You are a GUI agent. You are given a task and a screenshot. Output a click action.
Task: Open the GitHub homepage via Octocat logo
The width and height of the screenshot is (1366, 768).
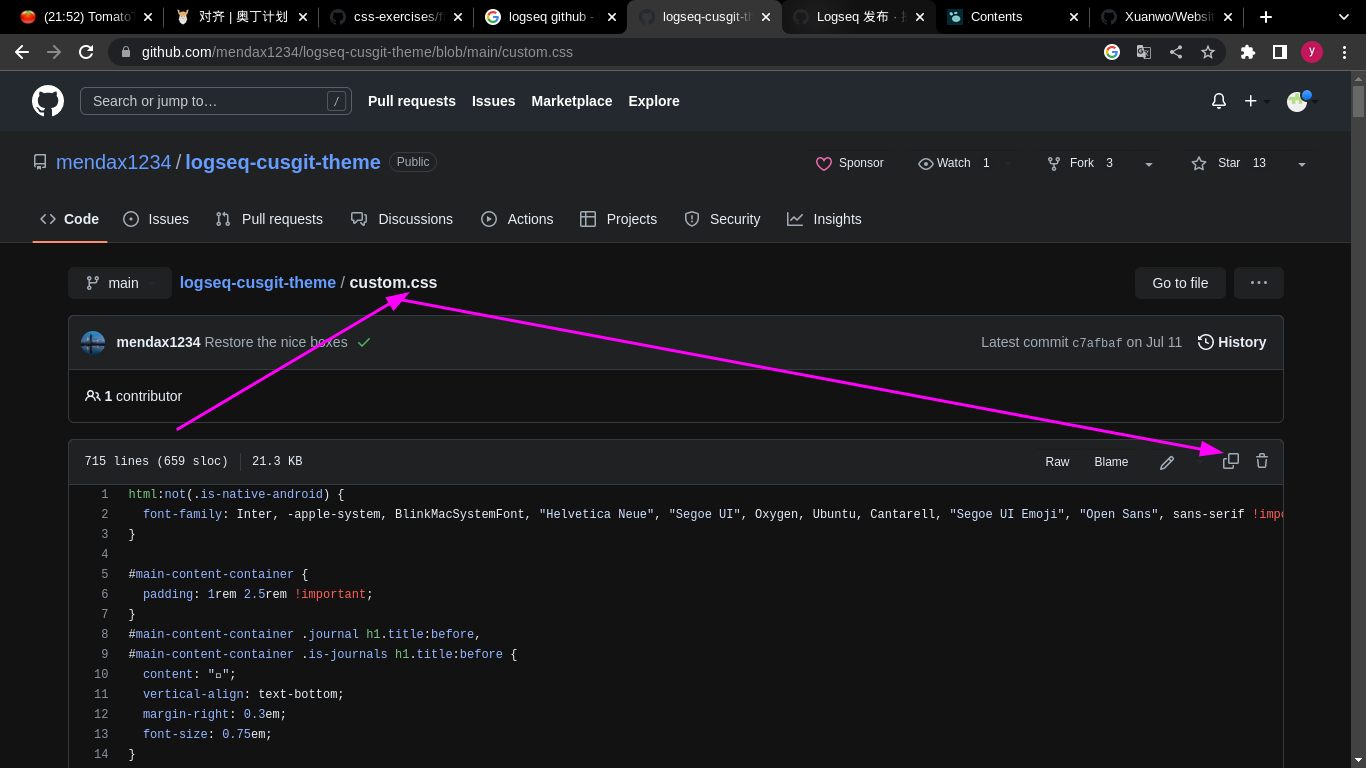point(48,101)
